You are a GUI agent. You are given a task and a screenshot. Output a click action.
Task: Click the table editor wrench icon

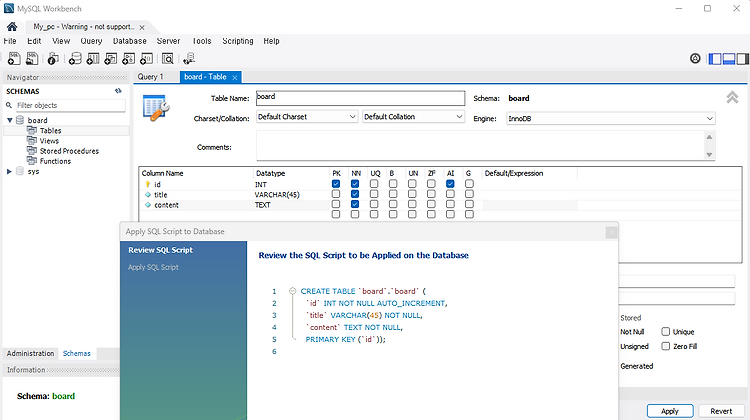(156, 108)
